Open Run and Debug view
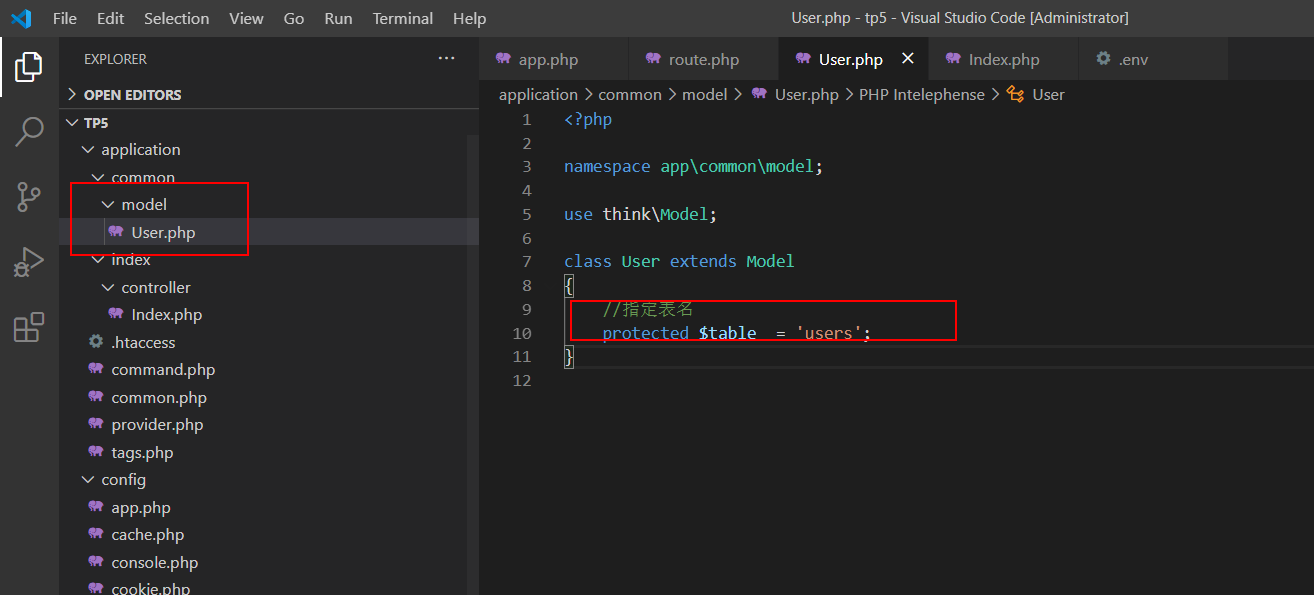 [29, 261]
